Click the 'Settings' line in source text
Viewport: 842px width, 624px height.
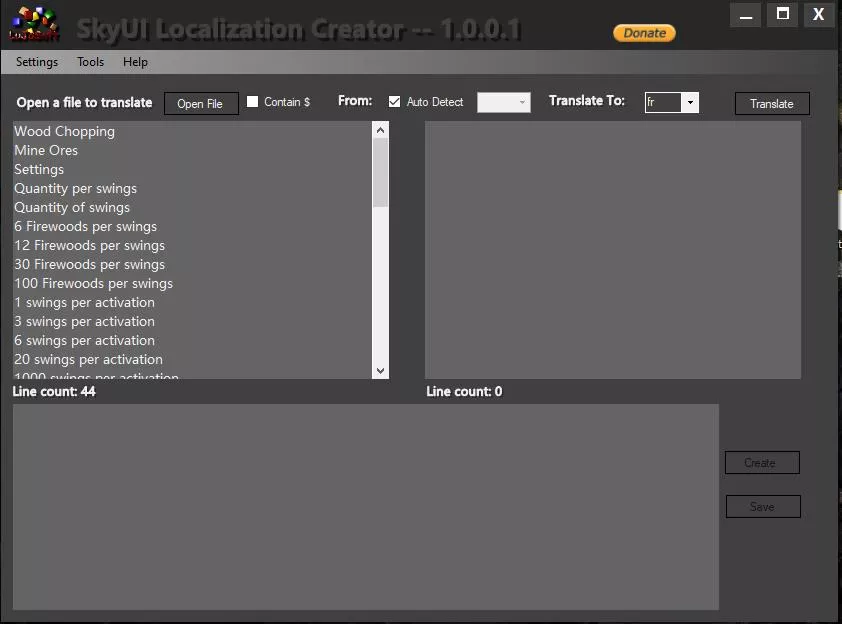pyautogui.click(x=39, y=170)
